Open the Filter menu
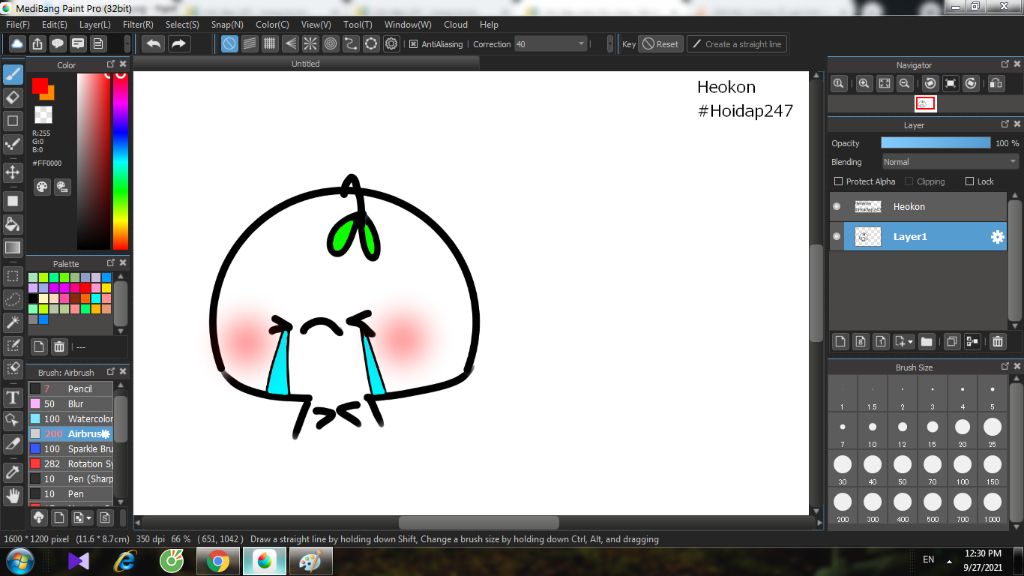Viewport: 1024px width, 576px height. point(138,25)
